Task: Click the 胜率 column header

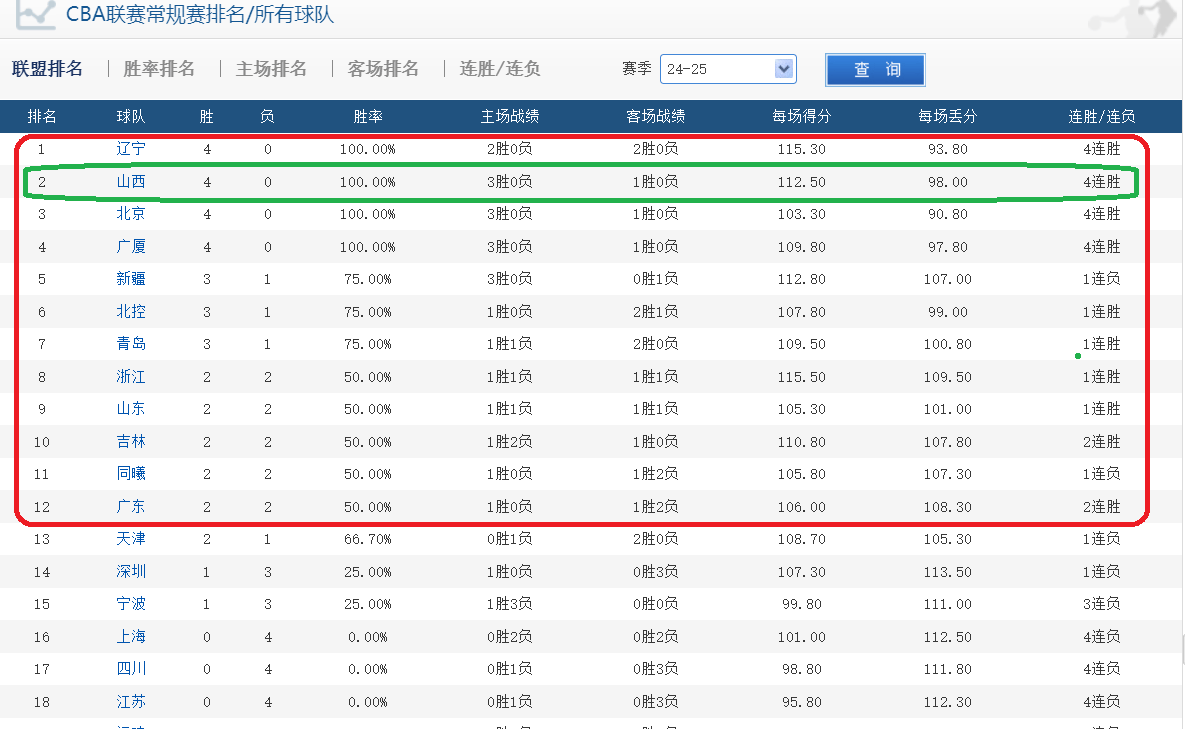Action: [368, 116]
